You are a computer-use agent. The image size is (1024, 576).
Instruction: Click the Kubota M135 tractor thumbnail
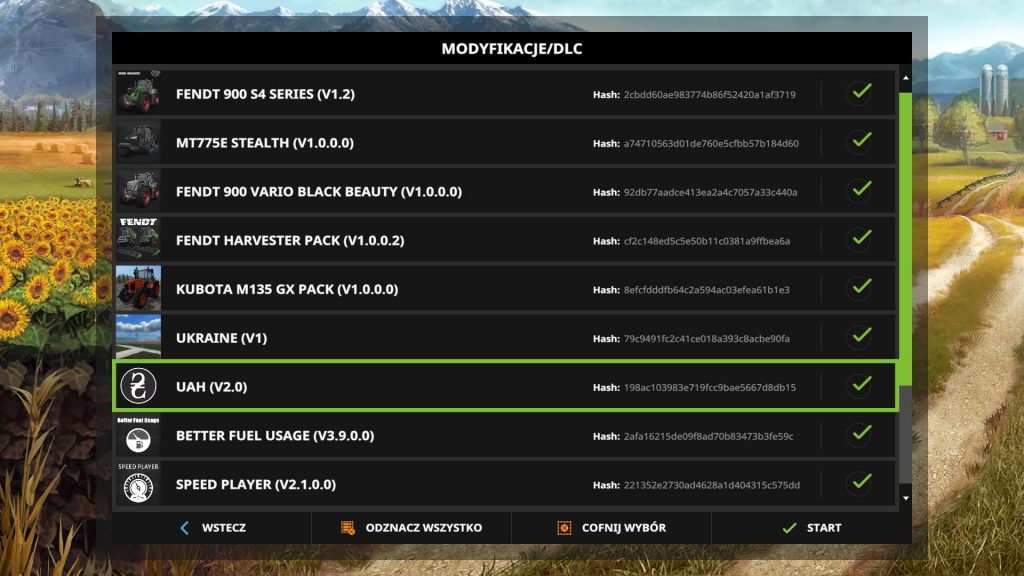(139, 288)
